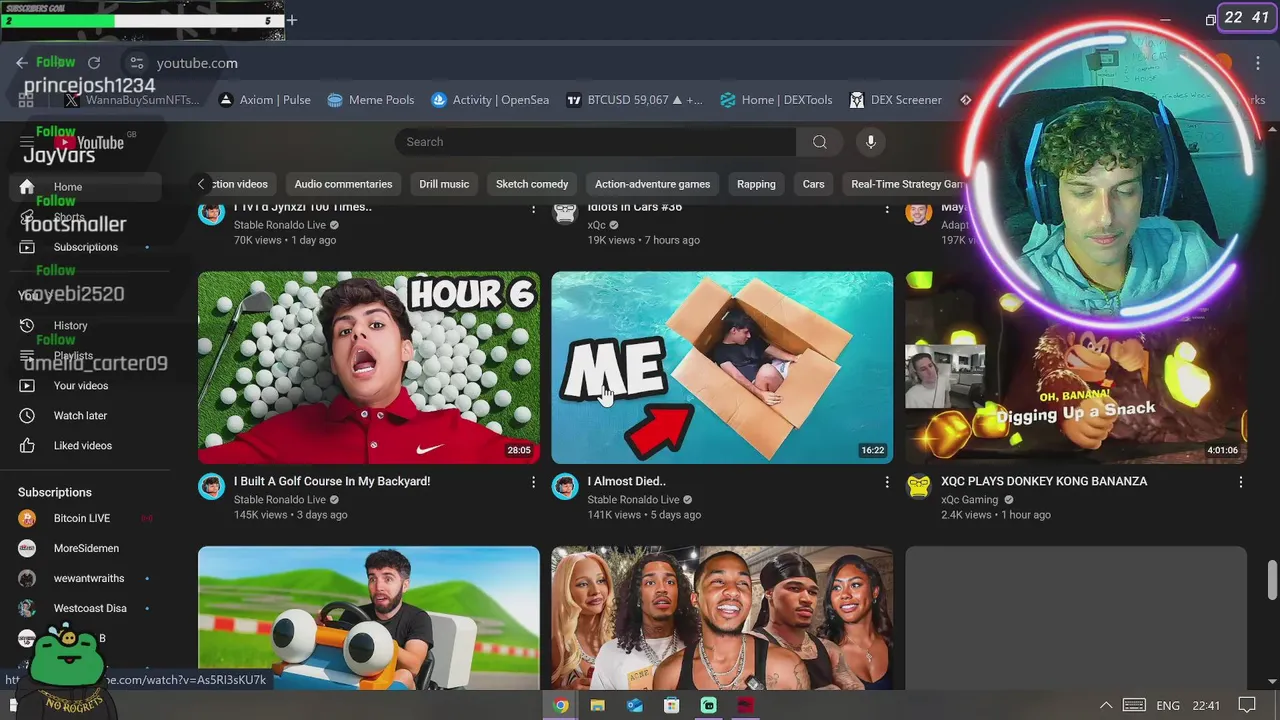
Task: Open a new browser tab with plus
Action: [x=291, y=20]
